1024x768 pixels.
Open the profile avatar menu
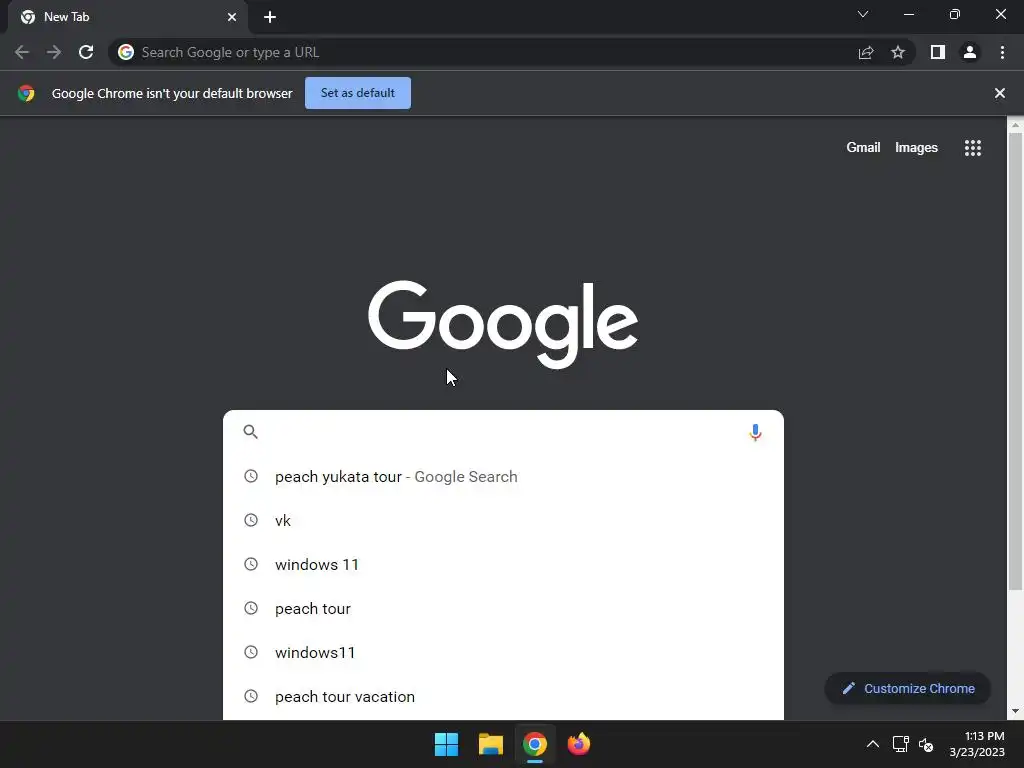pyautogui.click(x=970, y=52)
